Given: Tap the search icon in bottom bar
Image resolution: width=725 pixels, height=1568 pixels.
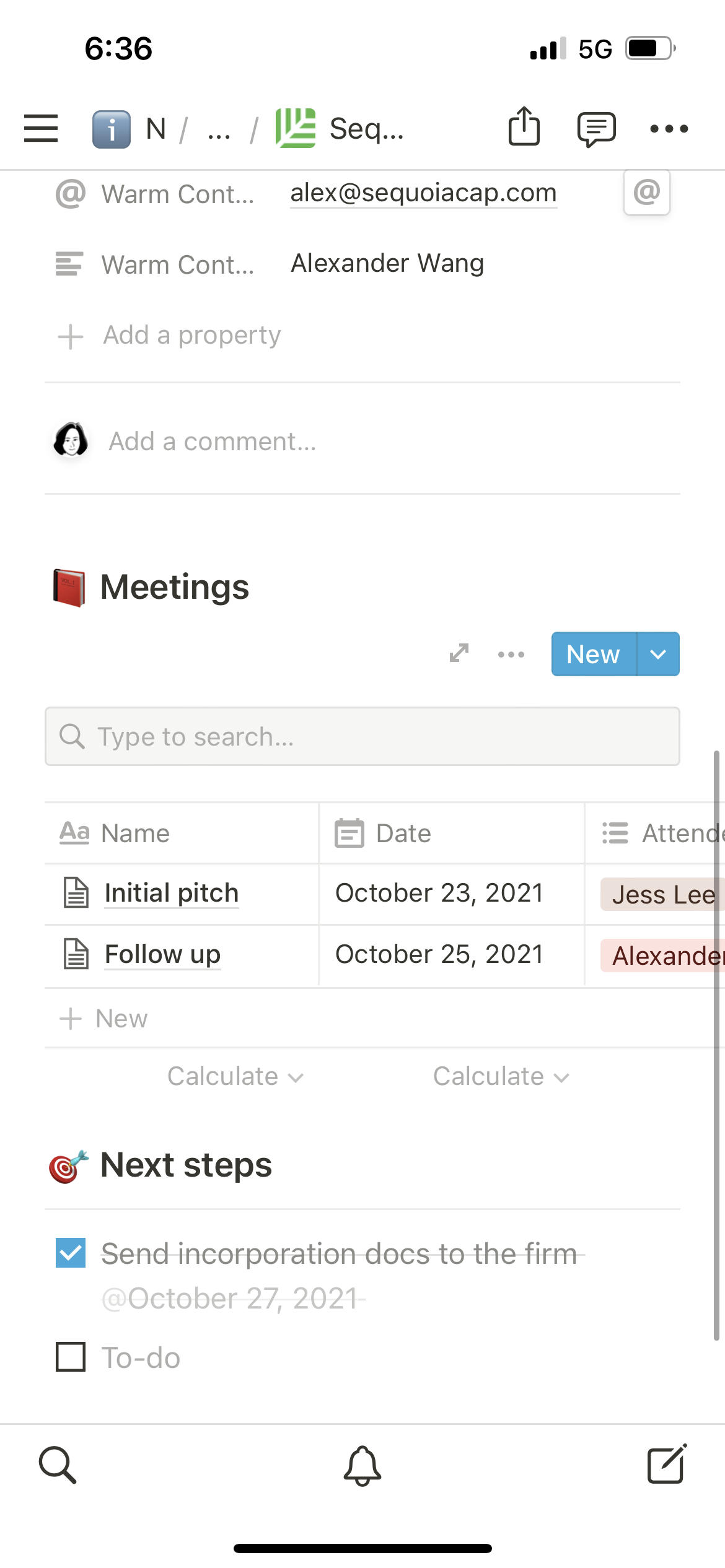Looking at the screenshot, I should tap(58, 1465).
